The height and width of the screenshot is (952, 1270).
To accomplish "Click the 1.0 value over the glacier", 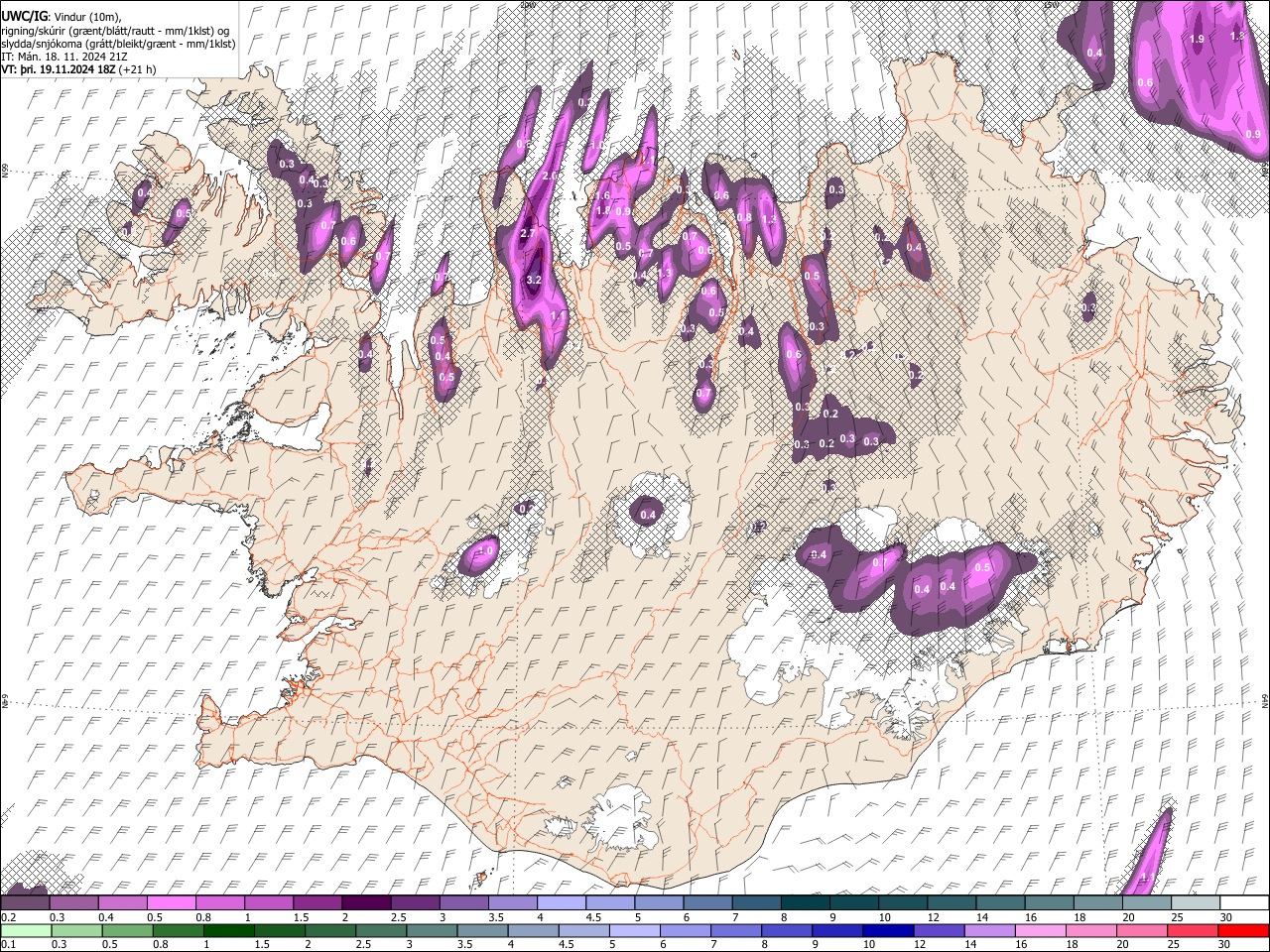I will (x=486, y=550).
